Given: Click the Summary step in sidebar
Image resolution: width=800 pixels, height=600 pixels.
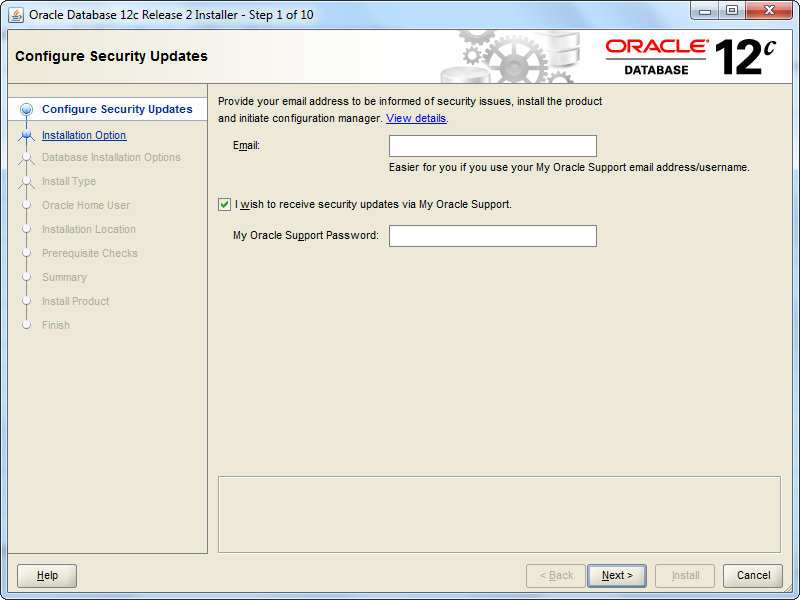Looking at the screenshot, I should point(64,277).
